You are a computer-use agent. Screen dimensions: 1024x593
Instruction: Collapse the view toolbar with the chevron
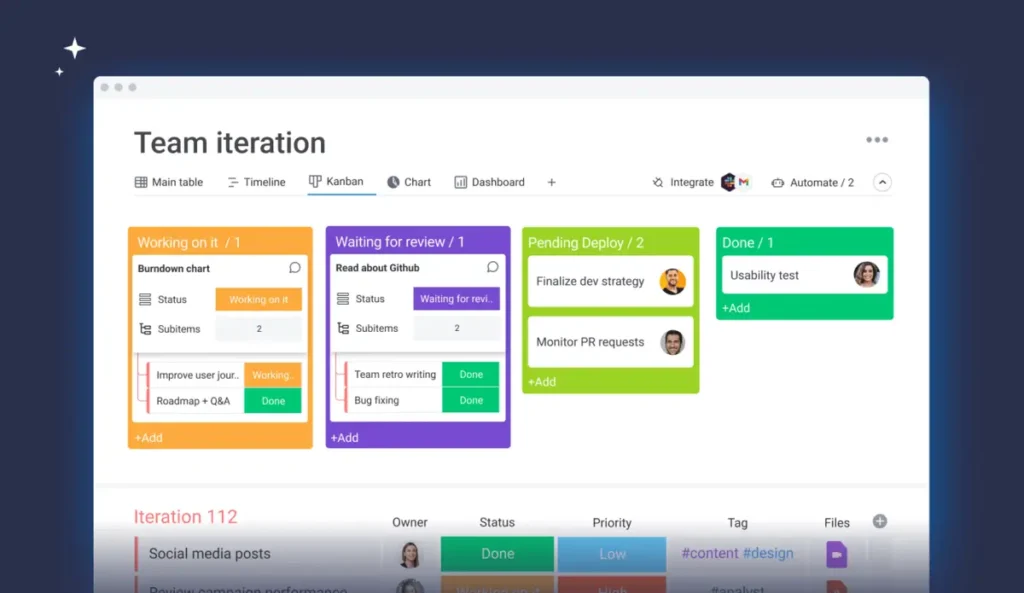[x=882, y=182]
